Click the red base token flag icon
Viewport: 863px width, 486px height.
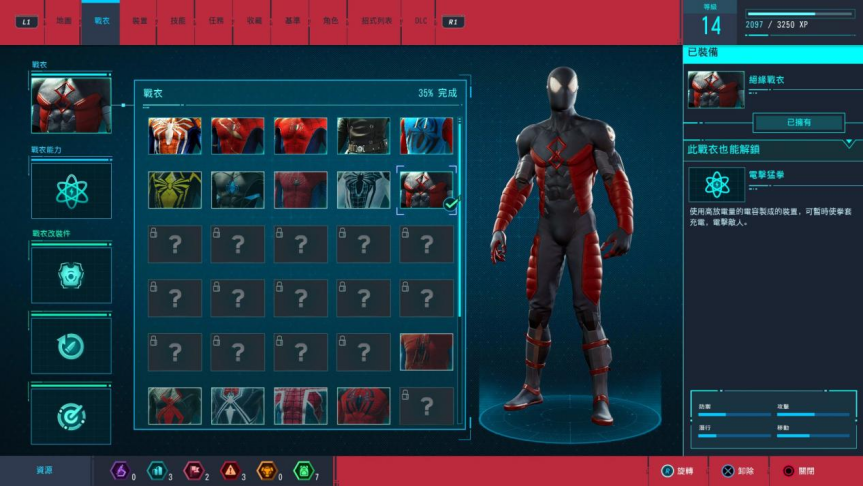(194, 471)
